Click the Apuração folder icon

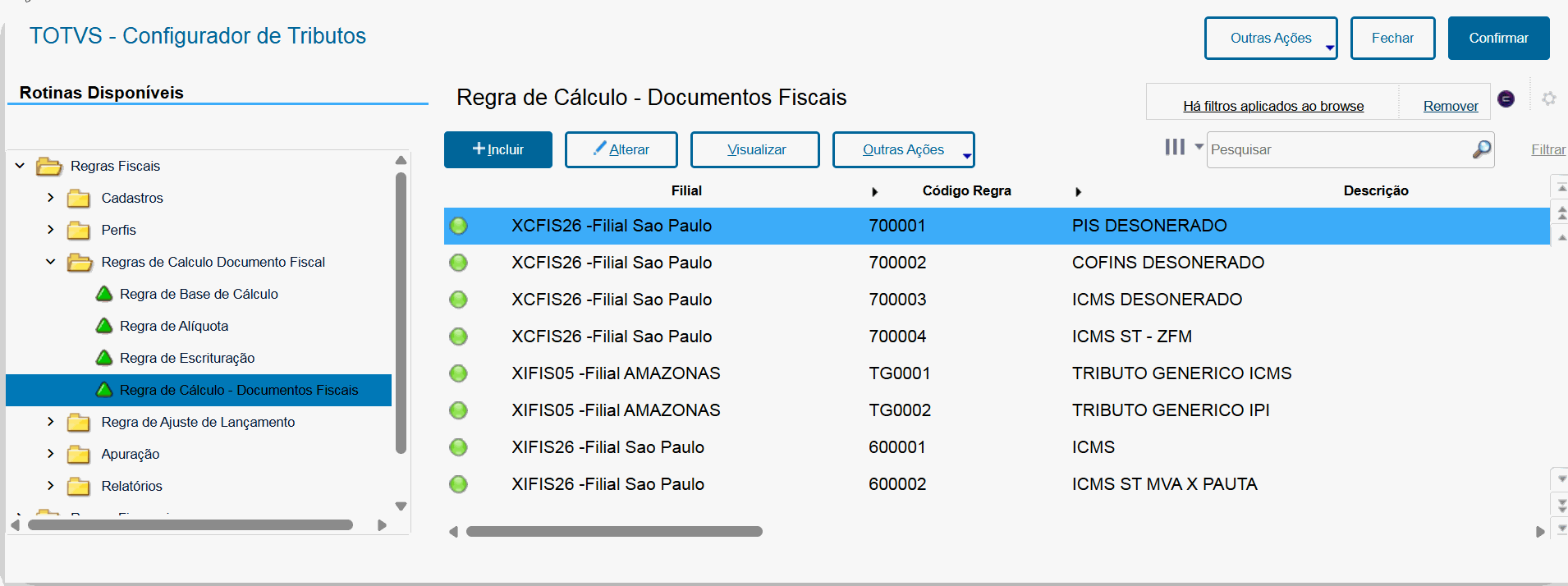click(x=79, y=455)
